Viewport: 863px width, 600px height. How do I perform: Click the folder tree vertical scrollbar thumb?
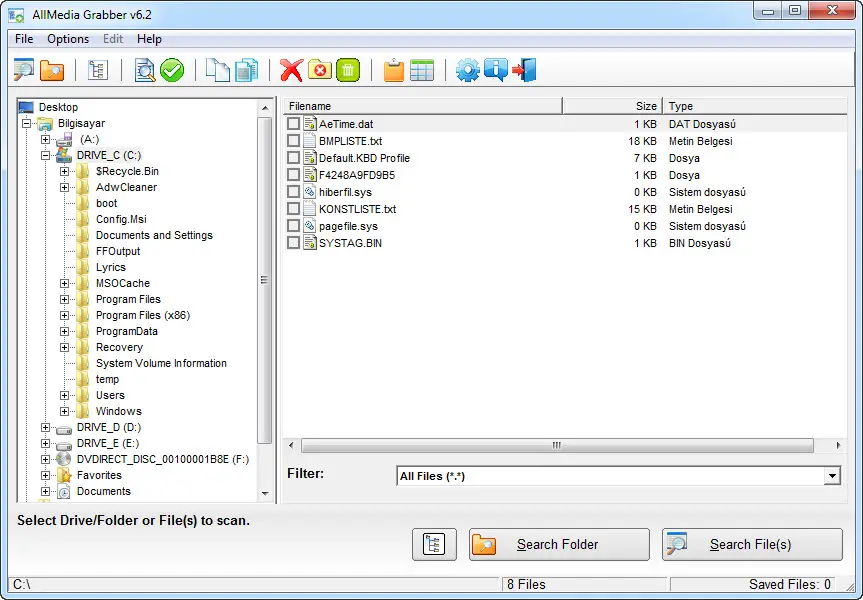click(265, 280)
